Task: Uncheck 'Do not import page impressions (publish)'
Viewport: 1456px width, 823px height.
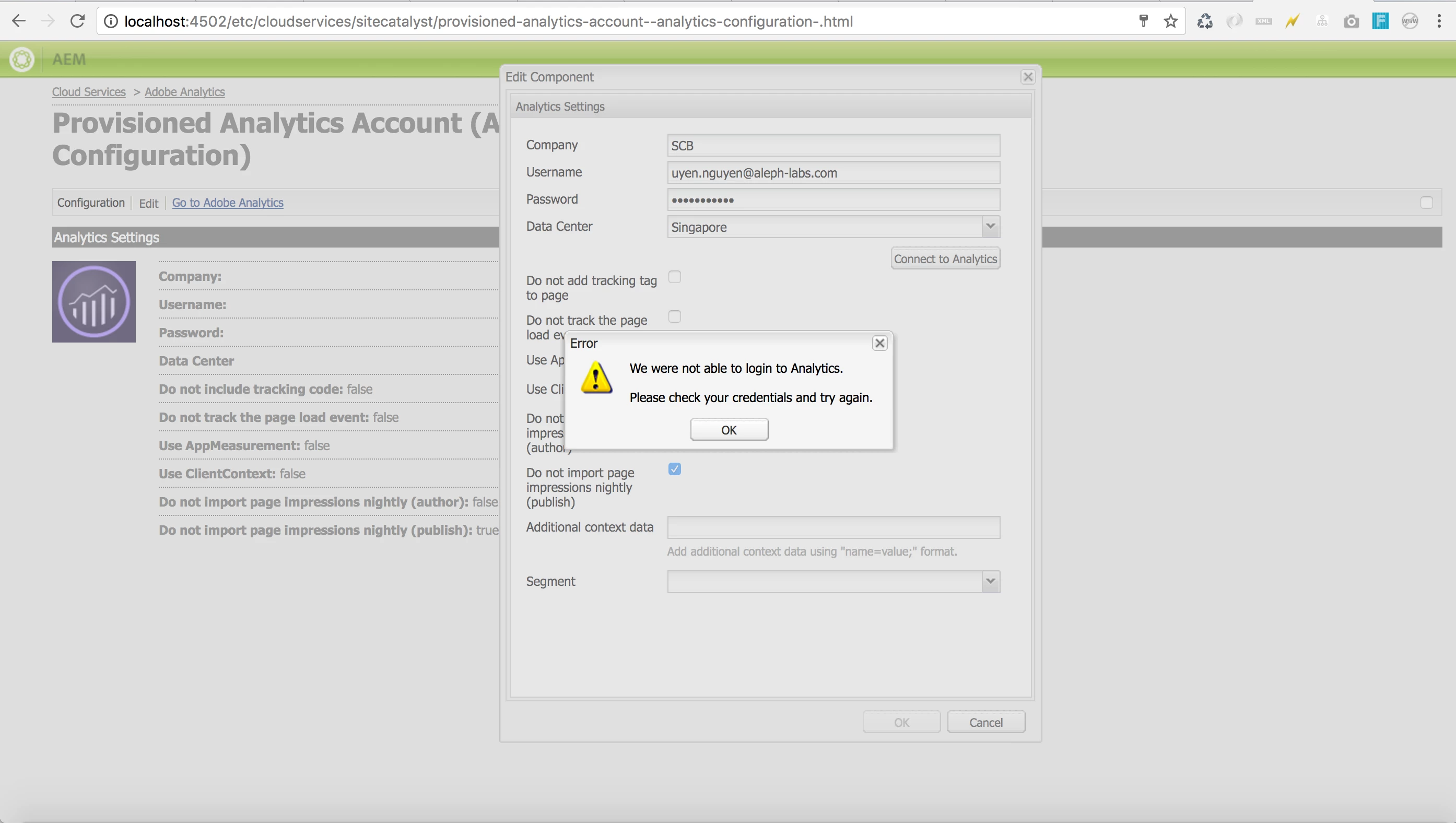Action: pyautogui.click(x=674, y=469)
